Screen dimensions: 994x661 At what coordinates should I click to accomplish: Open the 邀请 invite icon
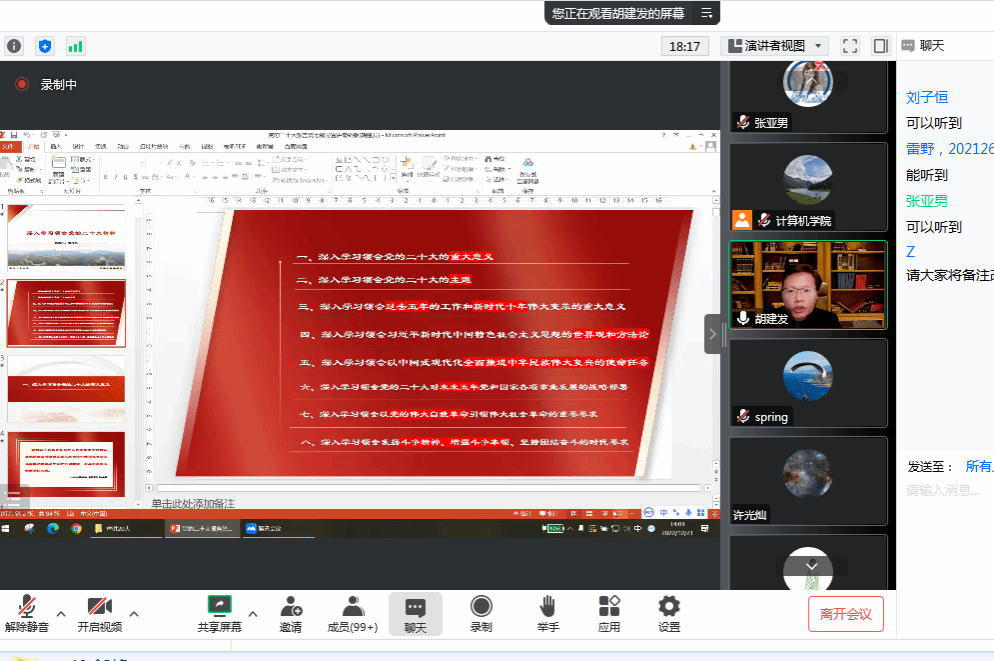click(x=290, y=613)
